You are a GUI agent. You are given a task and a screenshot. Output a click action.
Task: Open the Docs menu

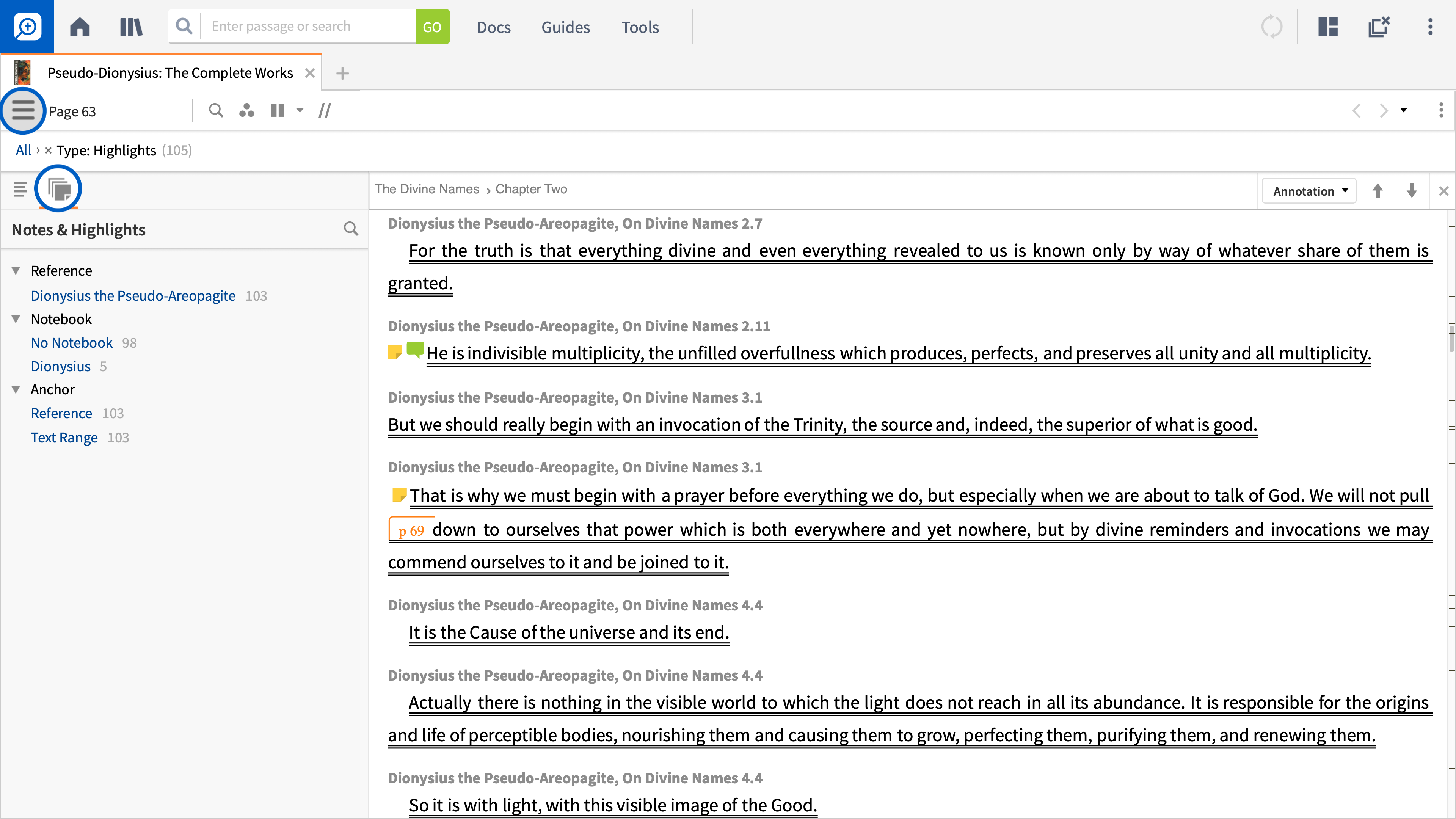click(493, 27)
